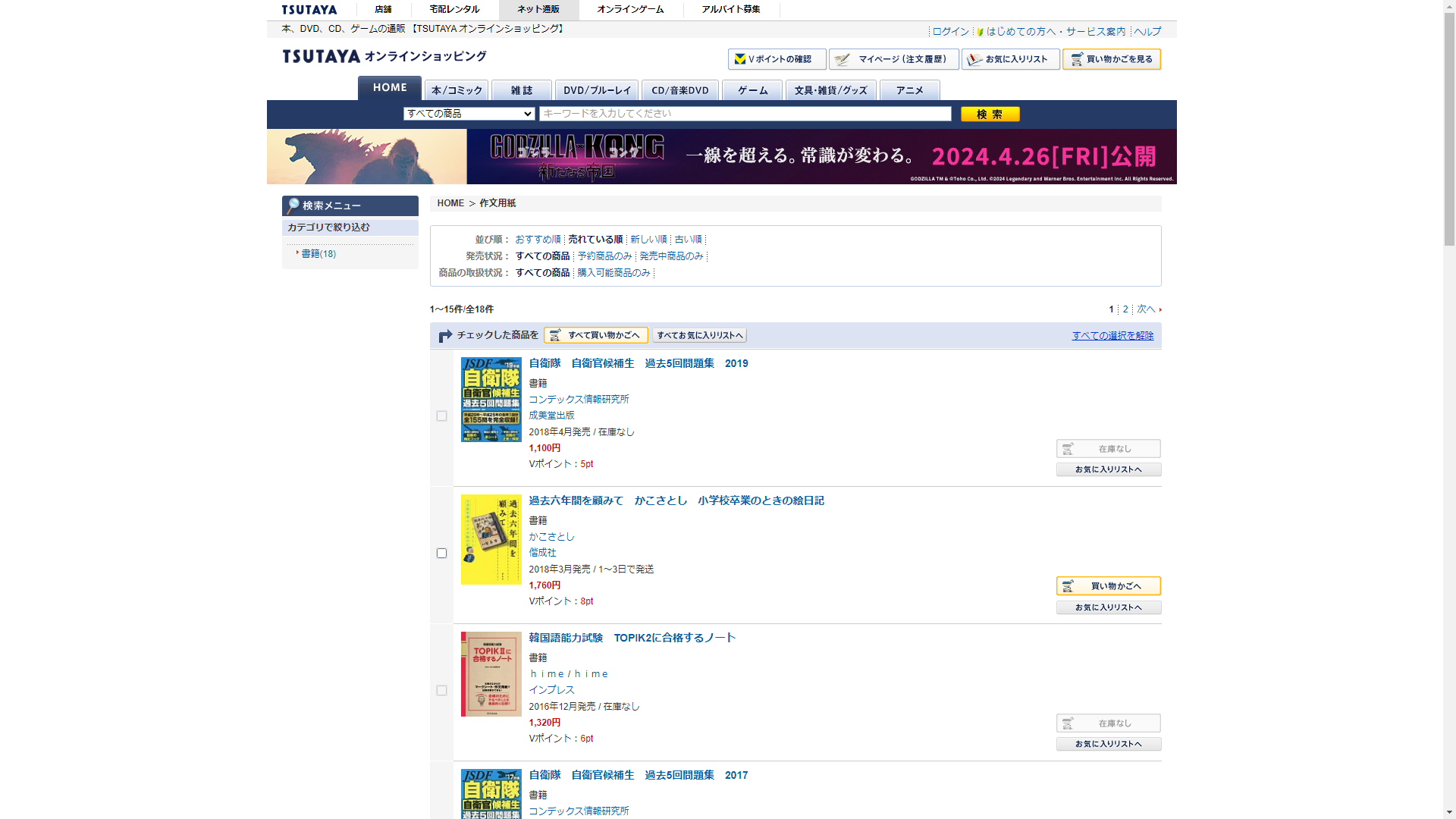Expand the 書籍(18) category filter
Image resolution: width=1456 pixels, height=819 pixels.
[x=318, y=254]
